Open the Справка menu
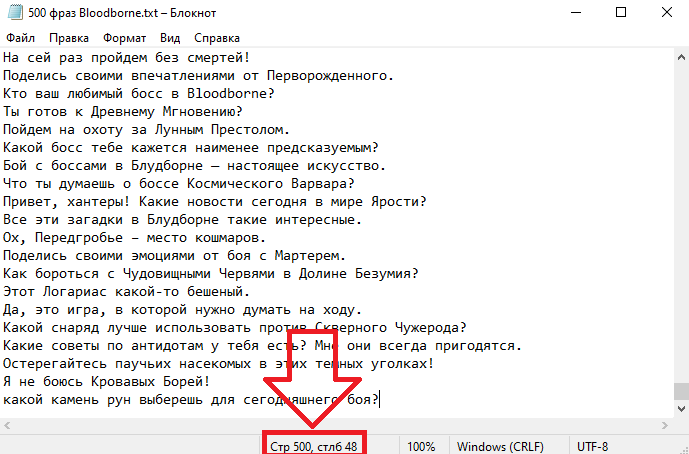The image size is (689, 454). pos(217,38)
